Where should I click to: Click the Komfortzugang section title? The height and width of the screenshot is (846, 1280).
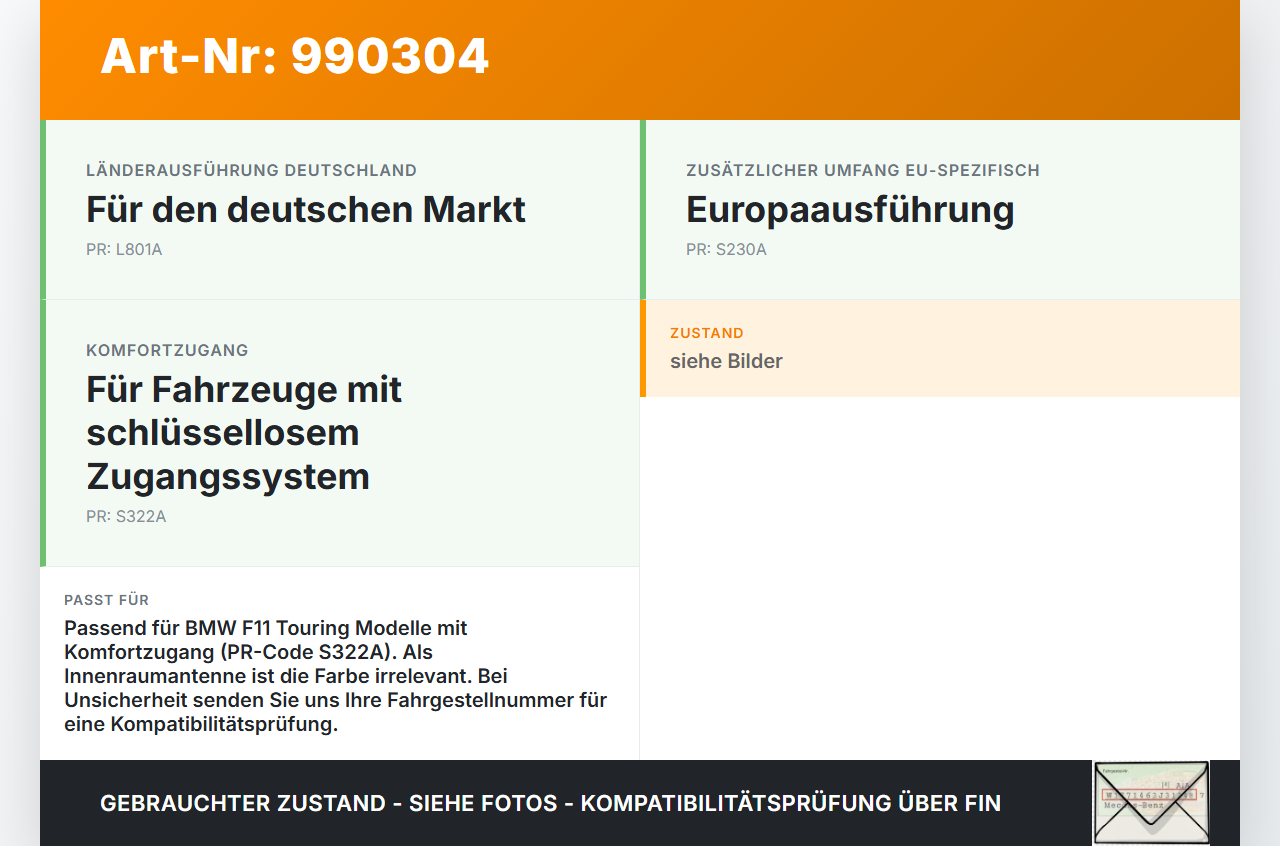point(167,350)
